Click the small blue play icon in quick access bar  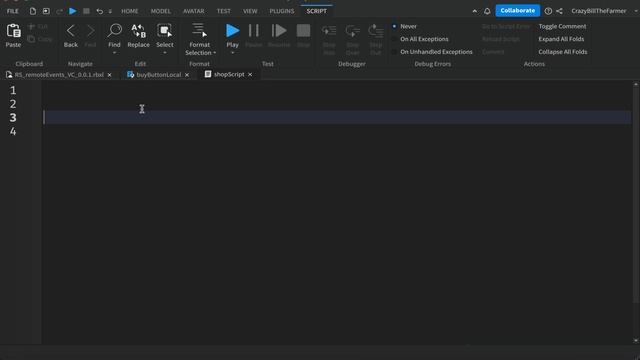tap(72, 11)
